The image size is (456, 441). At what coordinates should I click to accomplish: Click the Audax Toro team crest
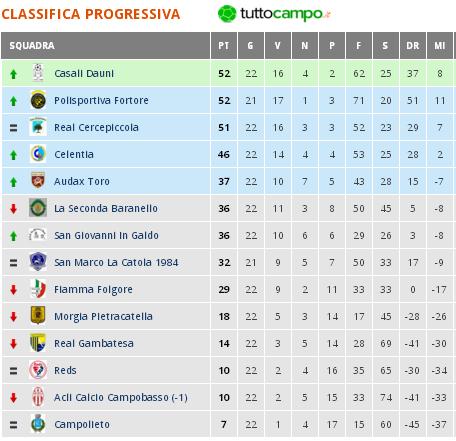pyautogui.click(x=38, y=181)
